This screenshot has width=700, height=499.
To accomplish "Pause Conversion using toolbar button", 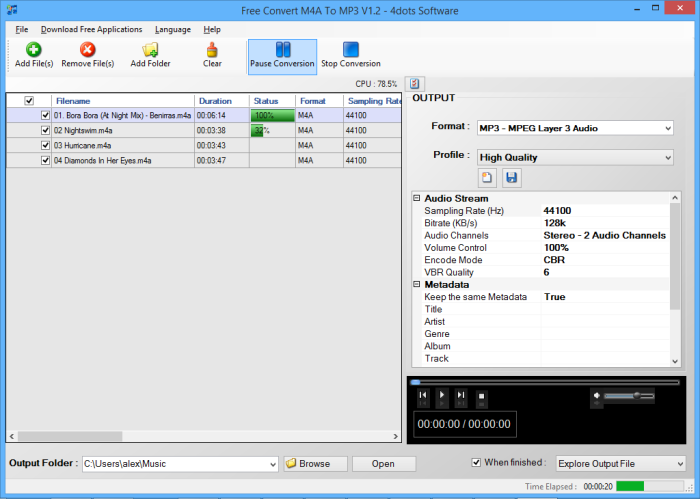I will click(x=282, y=57).
